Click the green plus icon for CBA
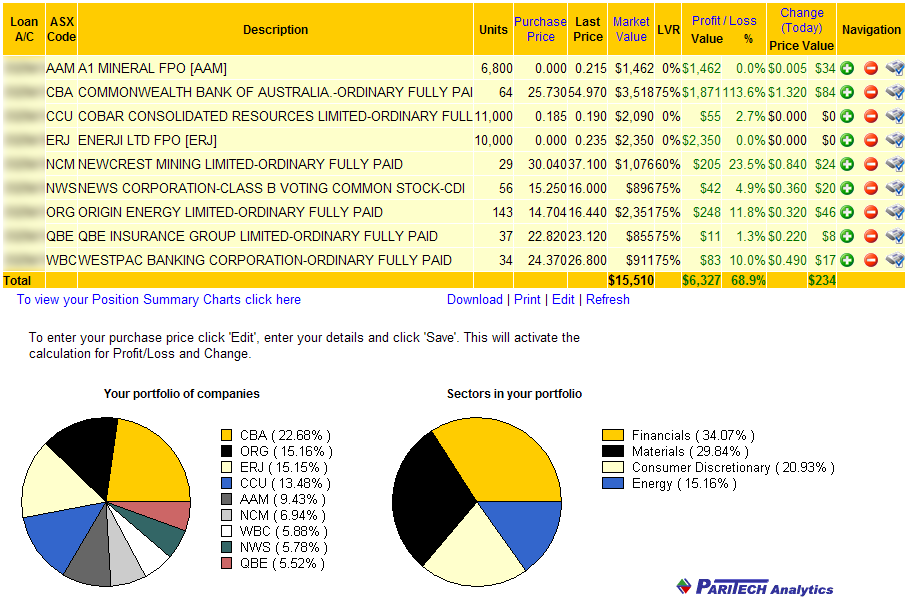907x599 pixels. pyautogui.click(x=847, y=93)
